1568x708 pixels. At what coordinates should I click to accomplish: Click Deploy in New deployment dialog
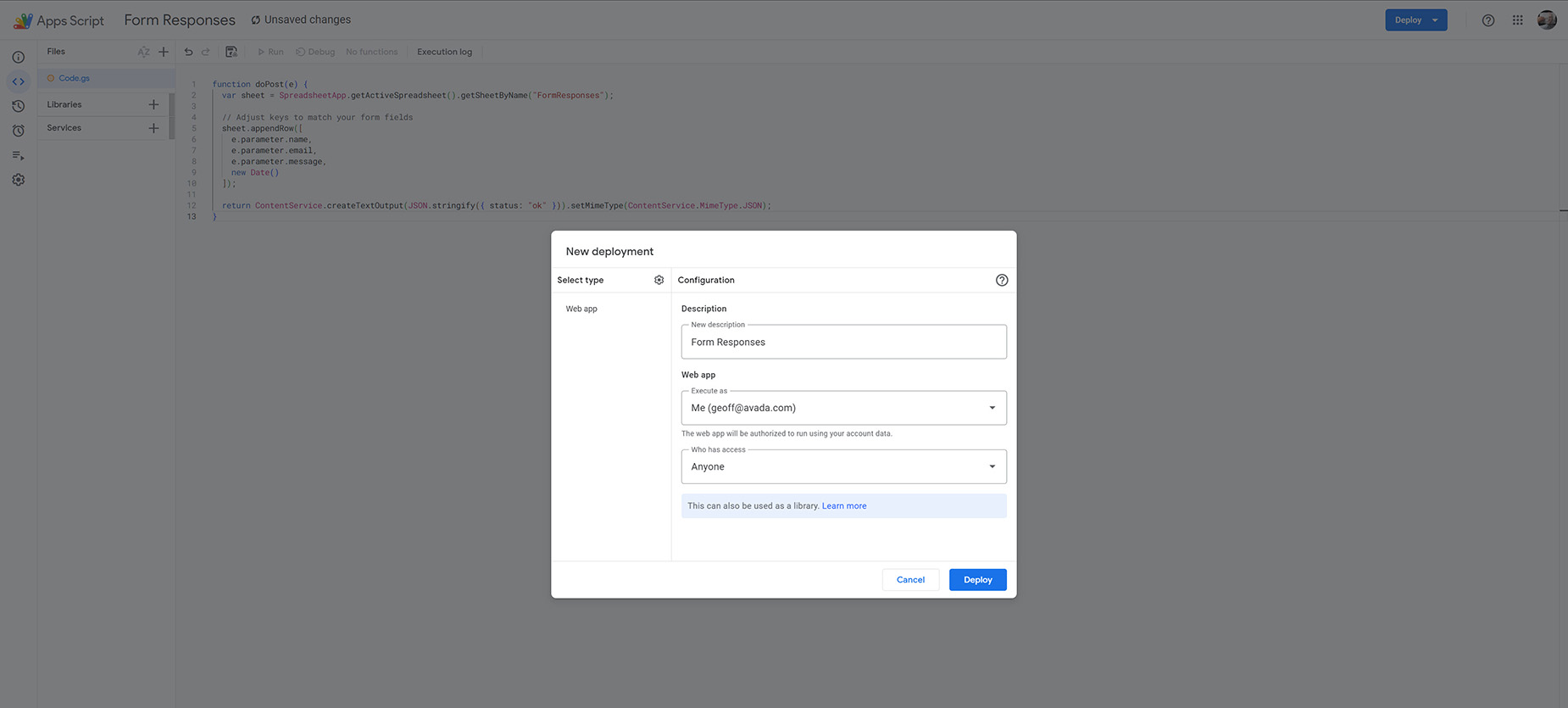tap(978, 580)
